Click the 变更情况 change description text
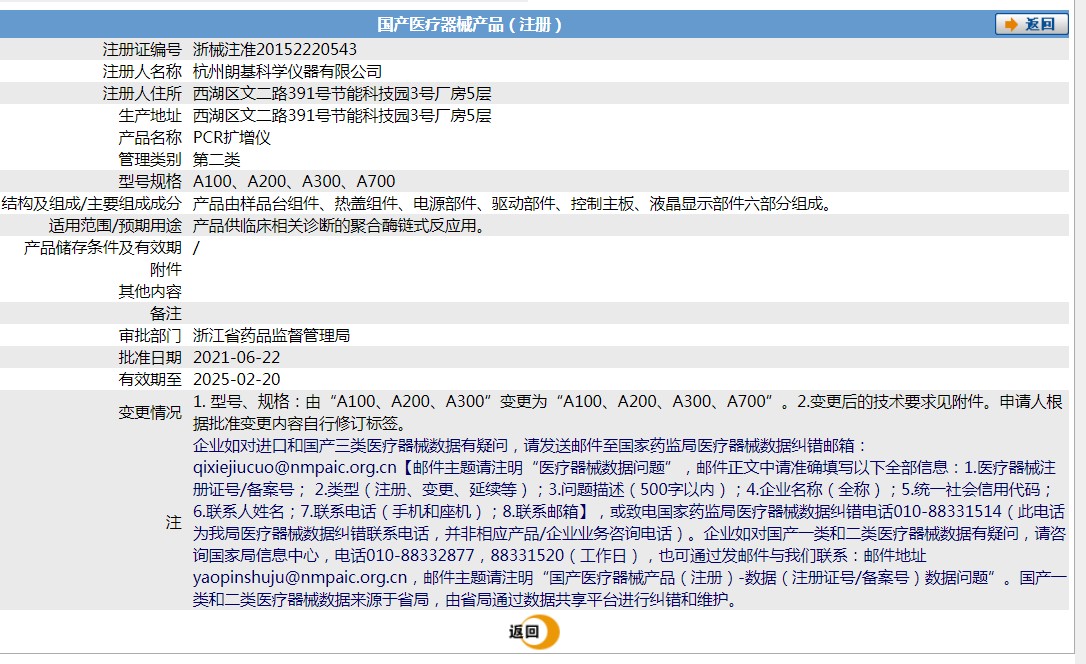The height and width of the screenshot is (664, 1086). [x=627, y=413]
